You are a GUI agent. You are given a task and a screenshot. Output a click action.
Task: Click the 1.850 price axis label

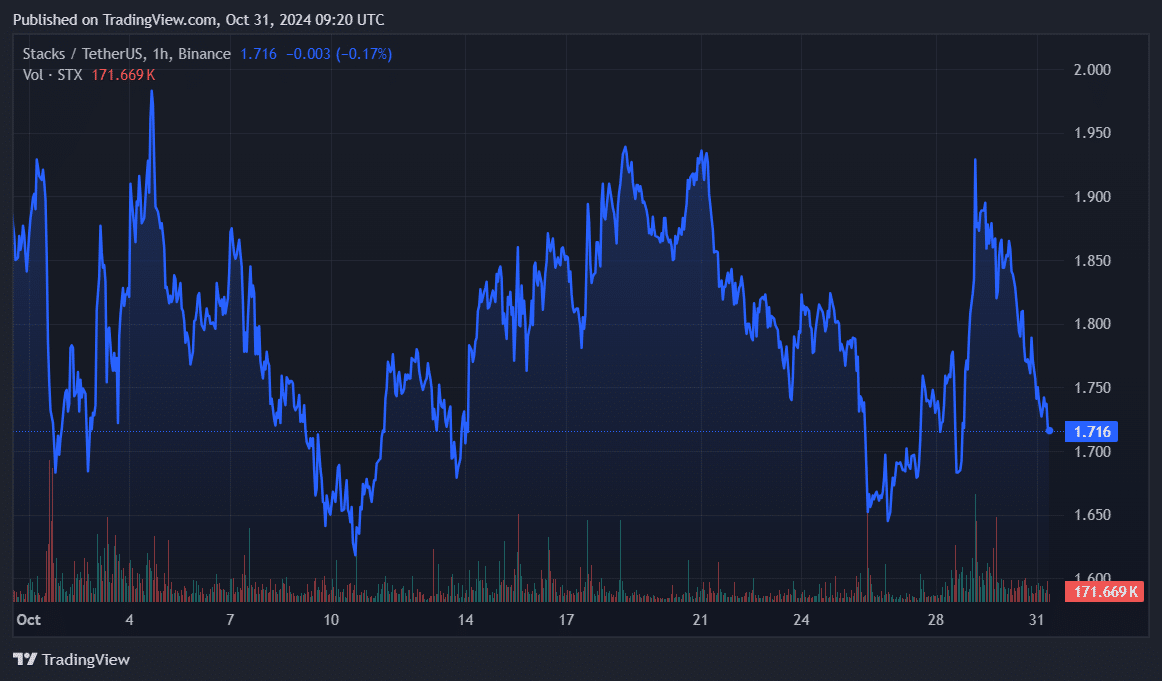[x=1092, y=261]
